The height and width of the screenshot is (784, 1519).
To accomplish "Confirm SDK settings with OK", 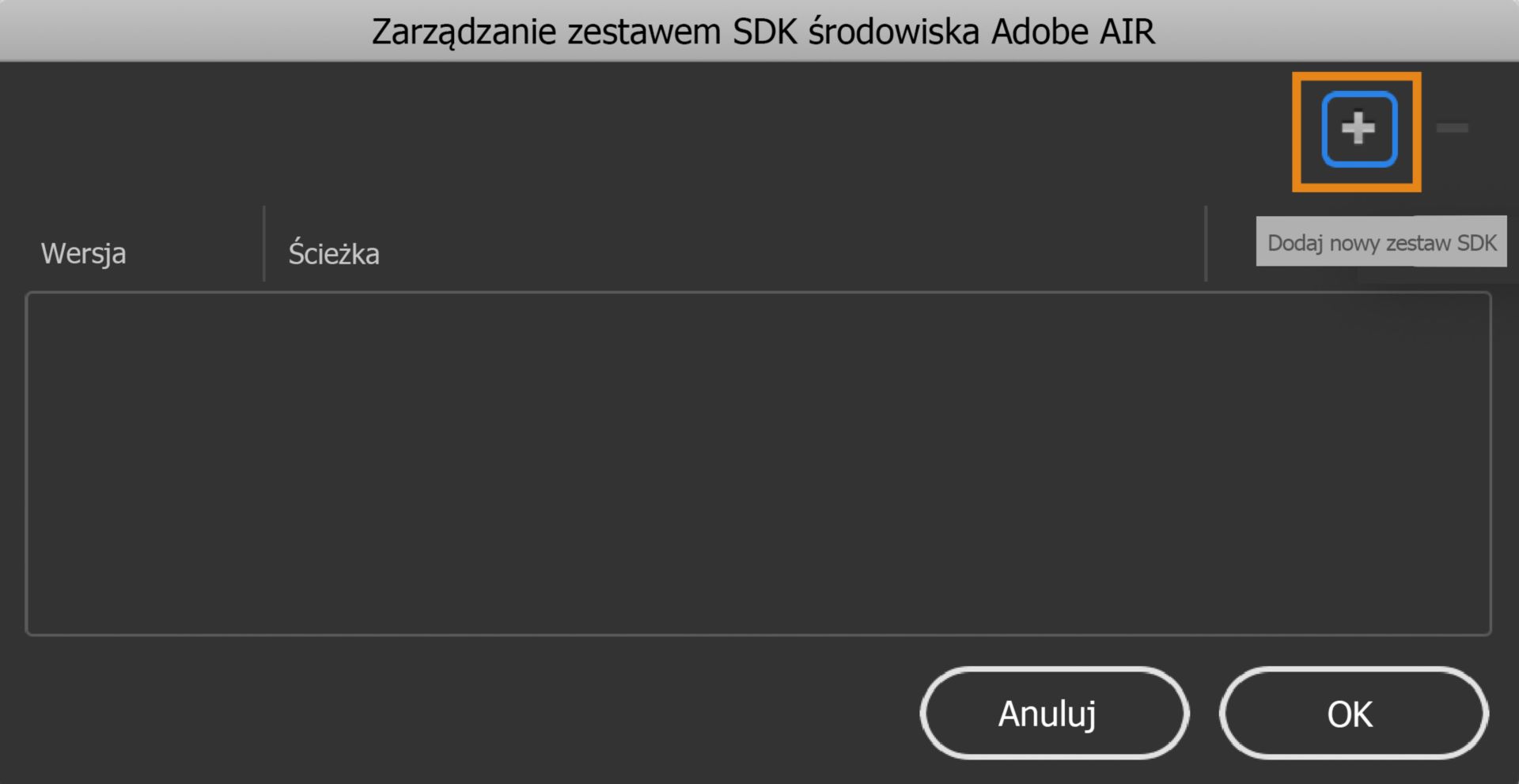I will [1353, 713].
